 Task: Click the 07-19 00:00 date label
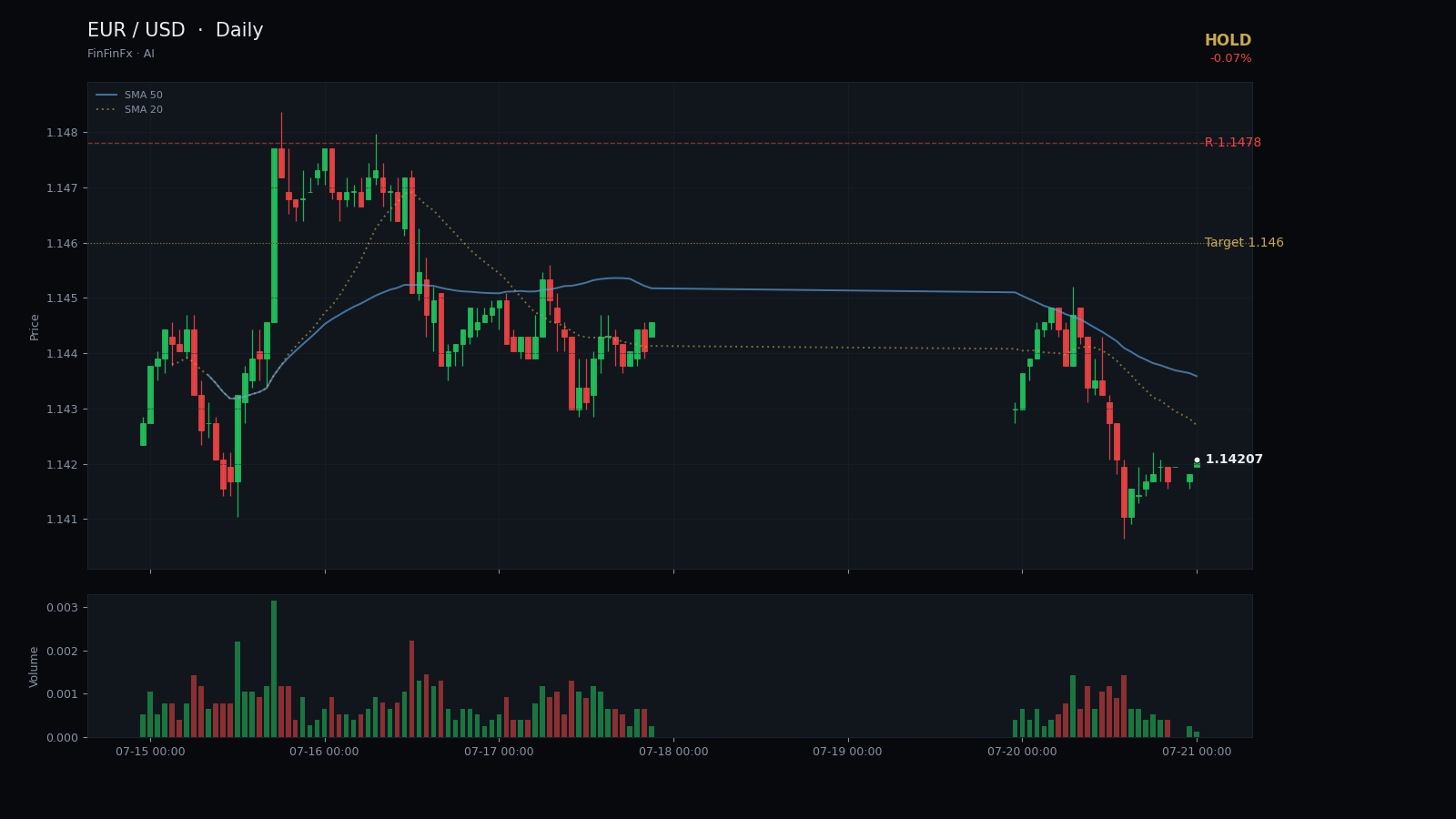847,752
